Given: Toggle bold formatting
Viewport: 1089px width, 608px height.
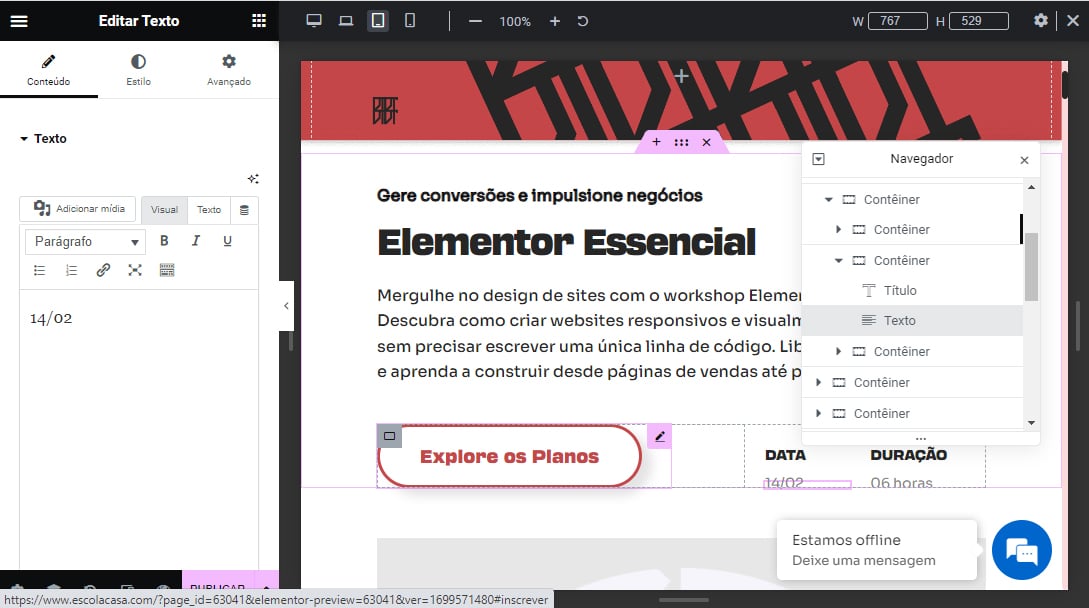Looking at the screenshot, I should (x=164, y=240).
